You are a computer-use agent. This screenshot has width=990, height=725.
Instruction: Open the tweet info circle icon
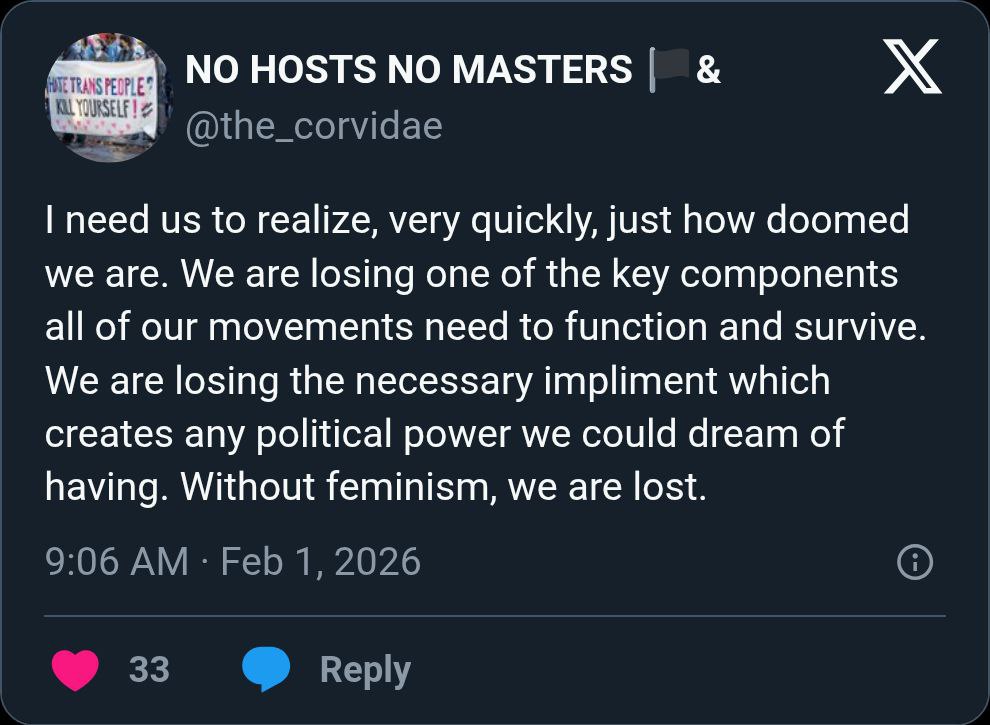[915, 563]
